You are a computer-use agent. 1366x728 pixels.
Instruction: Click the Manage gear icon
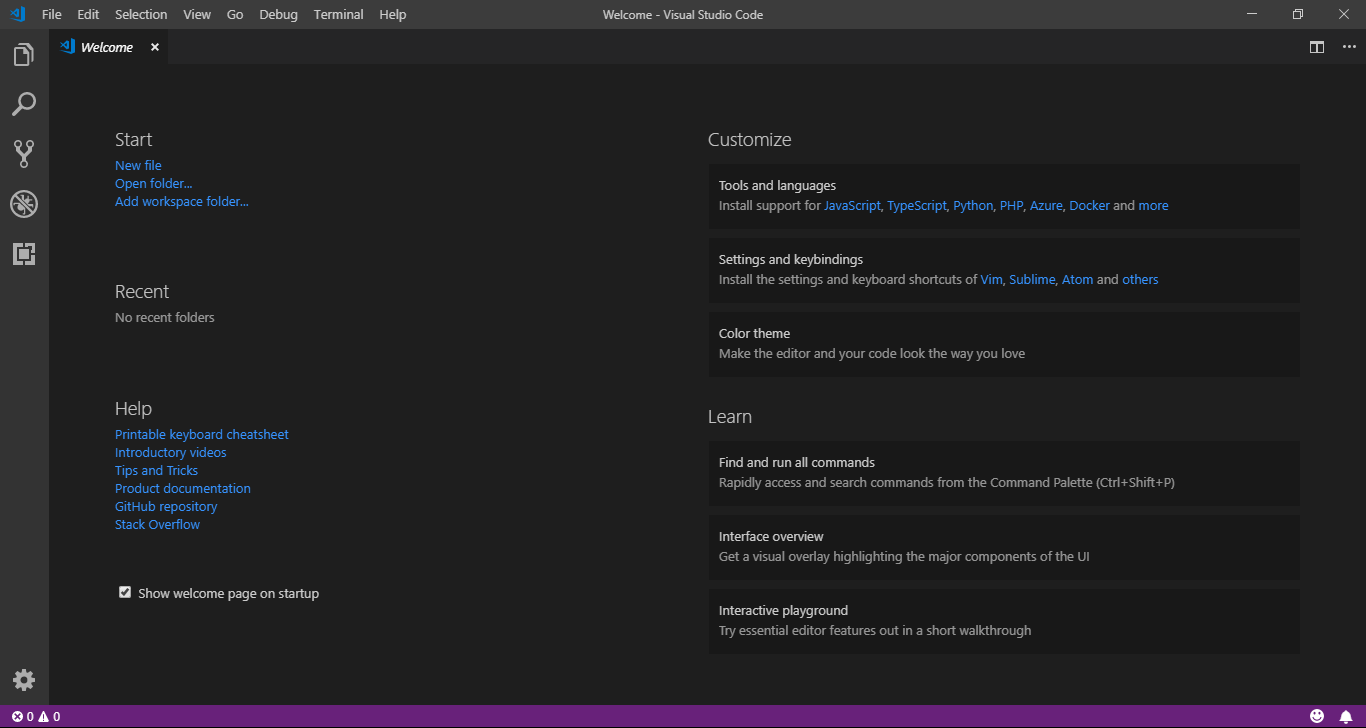coord(24,680)
